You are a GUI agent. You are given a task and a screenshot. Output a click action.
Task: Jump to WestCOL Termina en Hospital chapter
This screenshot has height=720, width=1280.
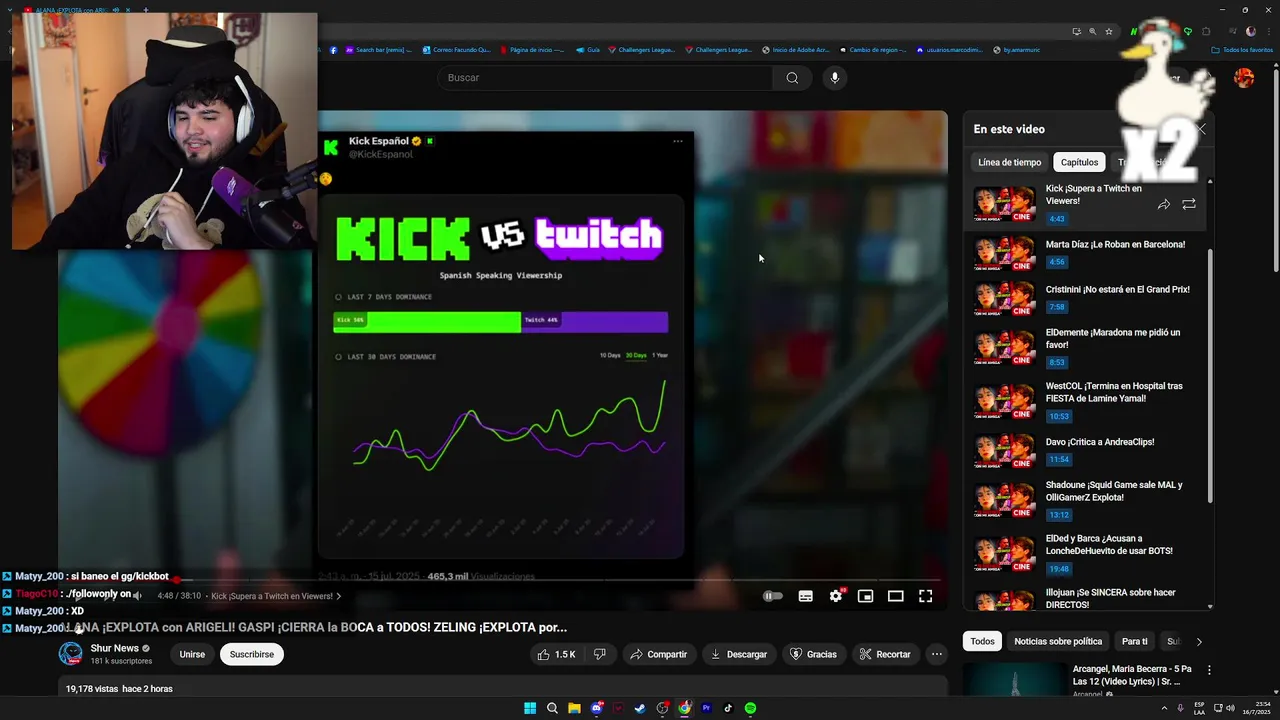(x=1086, y=400)
